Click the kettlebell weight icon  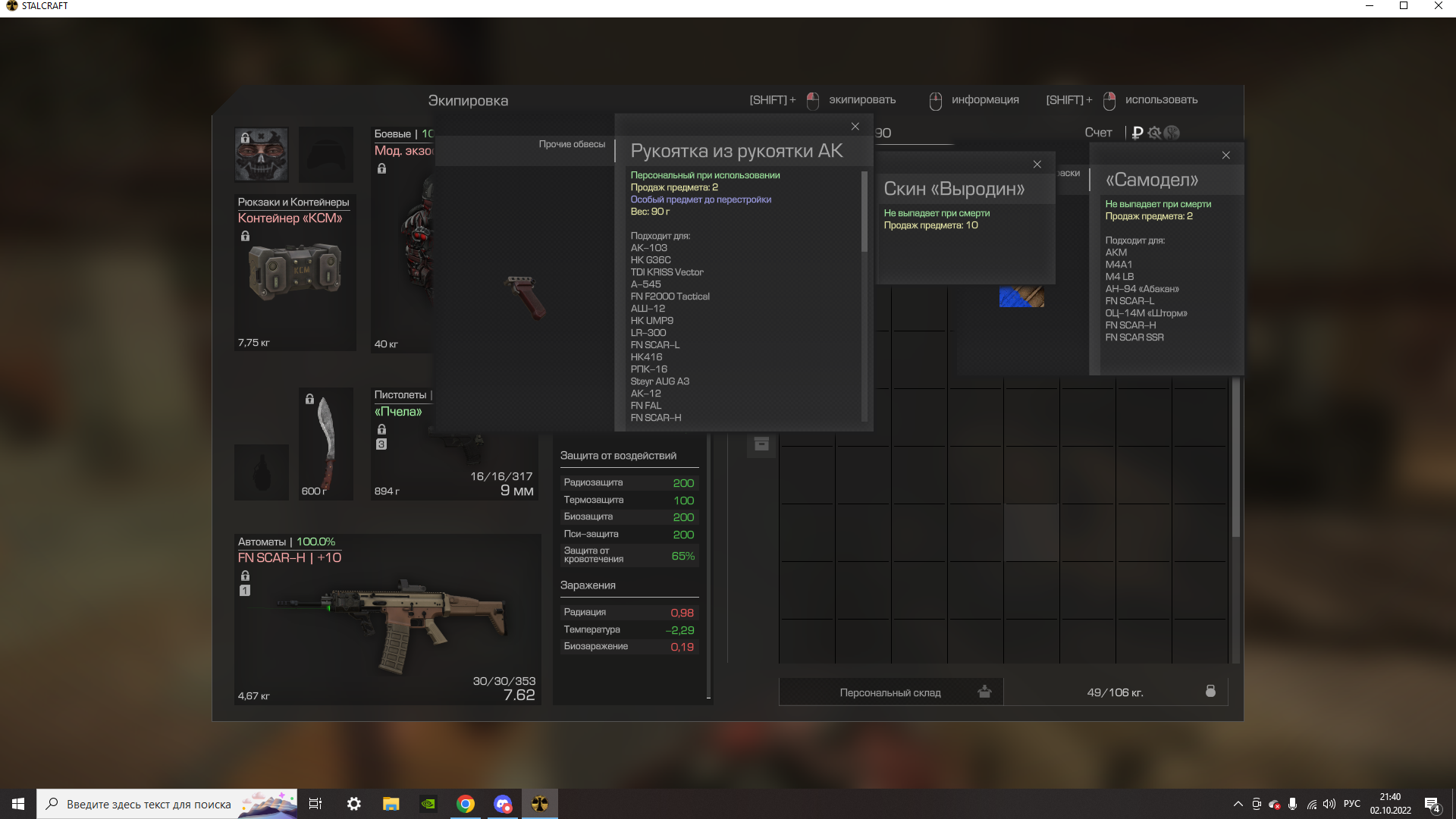click(x=1210, y=691)
